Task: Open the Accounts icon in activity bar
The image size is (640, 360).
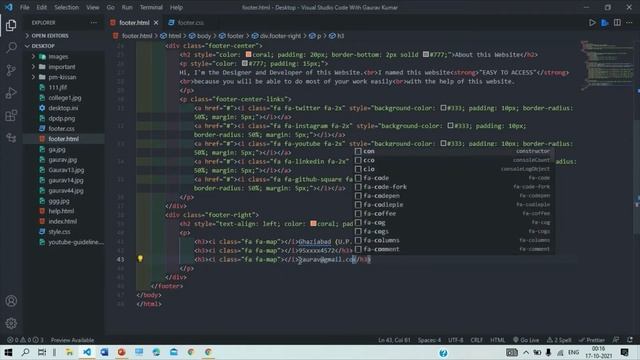Action: 11,301
